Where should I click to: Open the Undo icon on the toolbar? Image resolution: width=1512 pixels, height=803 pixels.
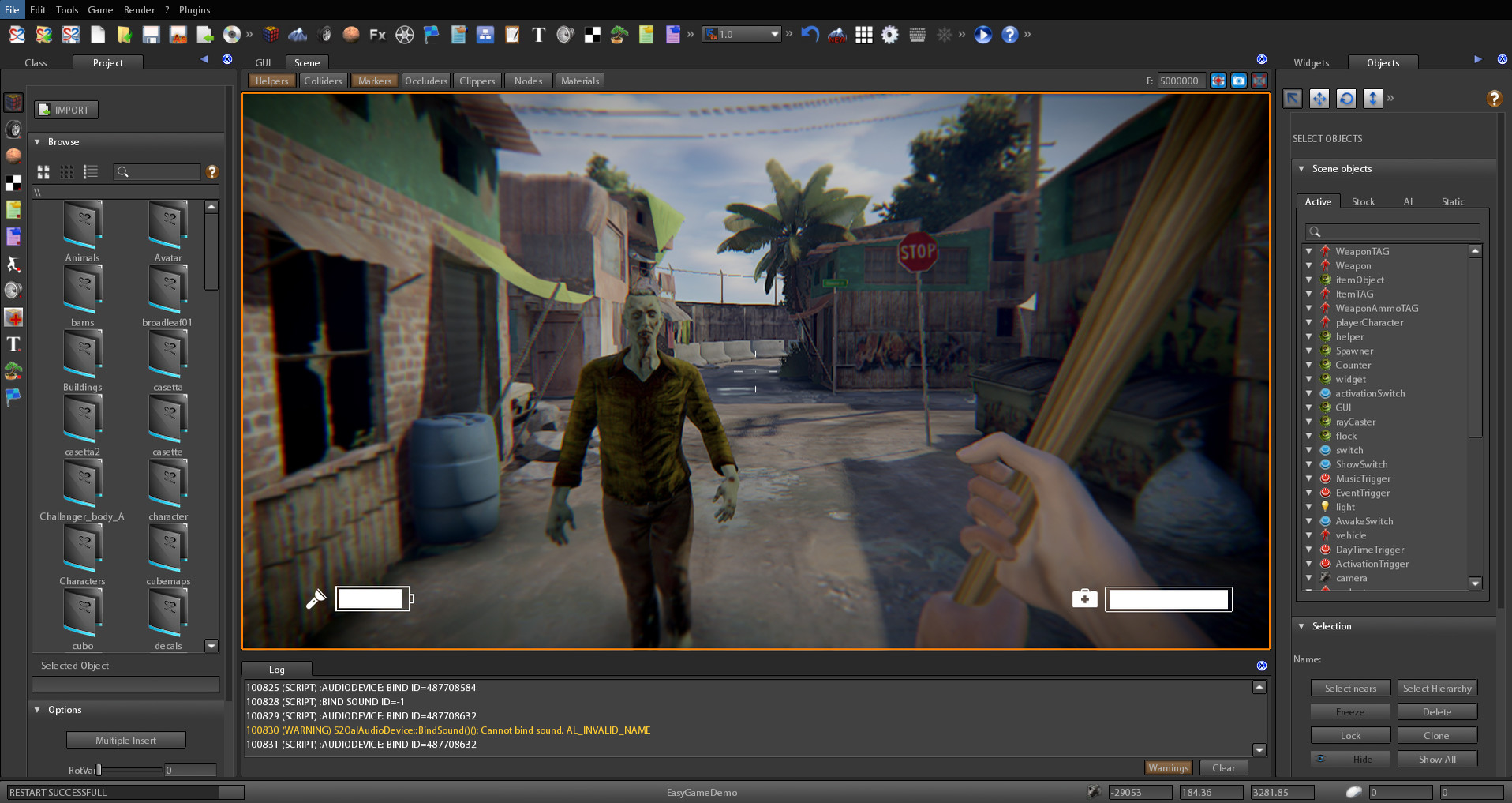(810, 35)
